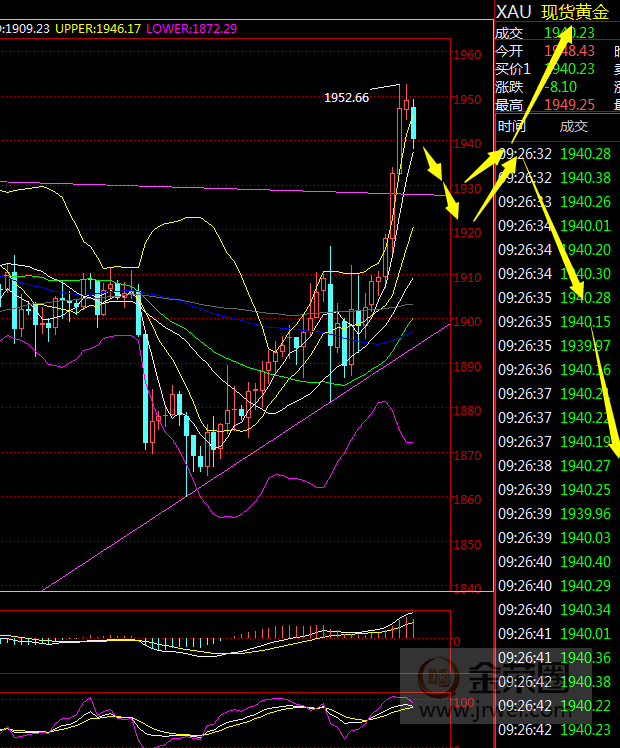Click the 最高 label
The image size is (620, 748).
(509, 104)
